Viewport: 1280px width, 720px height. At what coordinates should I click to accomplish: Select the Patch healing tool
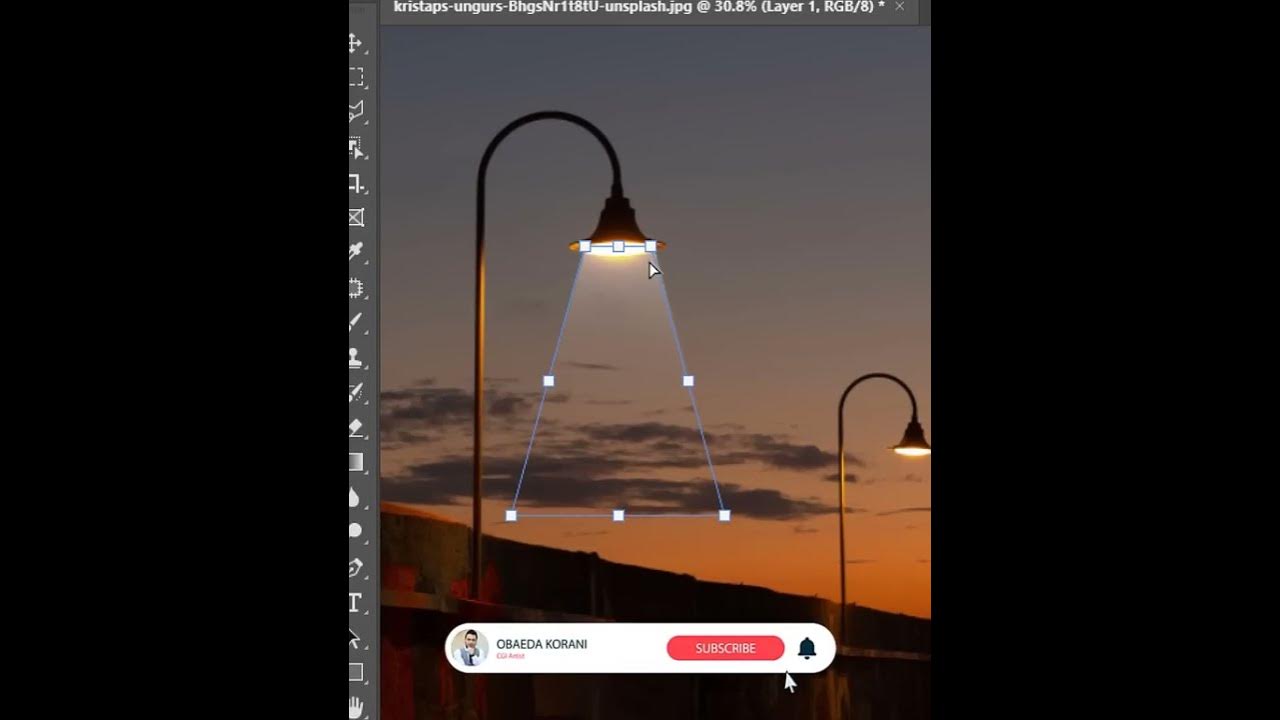tap(355, 288)
